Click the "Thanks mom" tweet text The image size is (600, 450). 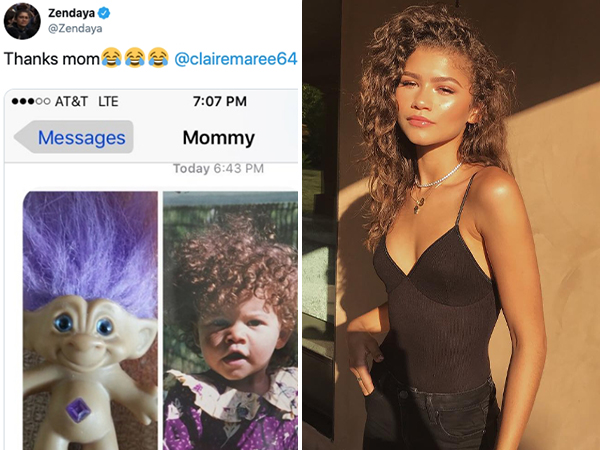tap(52, 59)
